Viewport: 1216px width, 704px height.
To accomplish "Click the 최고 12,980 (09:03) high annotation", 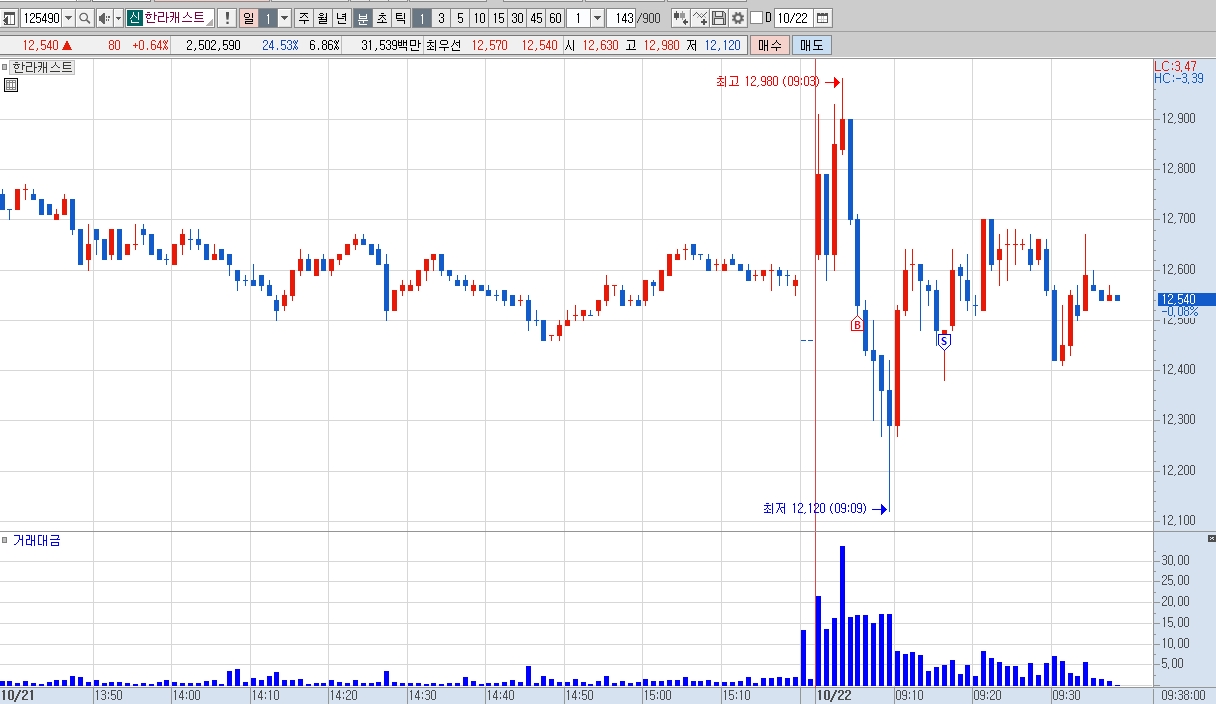I will tap(767, 82).
